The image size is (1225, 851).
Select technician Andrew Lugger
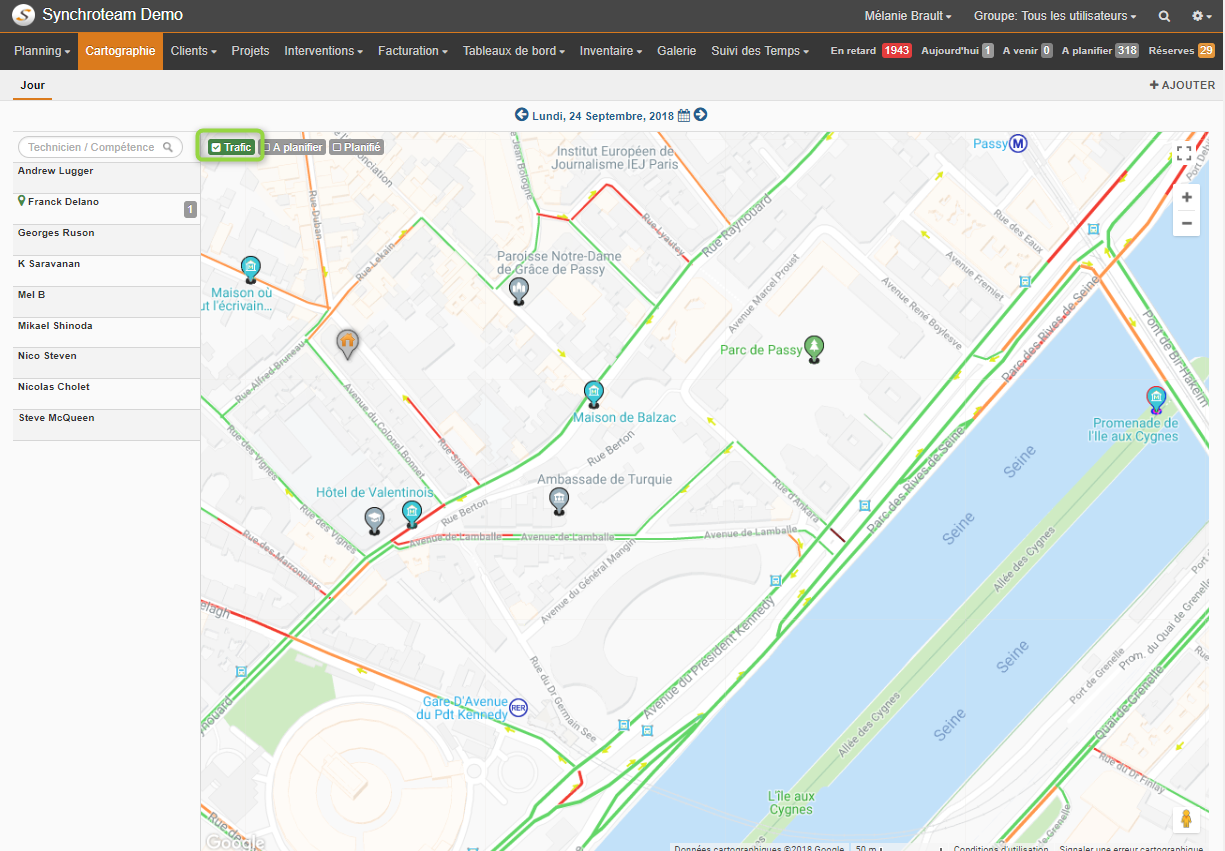point(107,178)
